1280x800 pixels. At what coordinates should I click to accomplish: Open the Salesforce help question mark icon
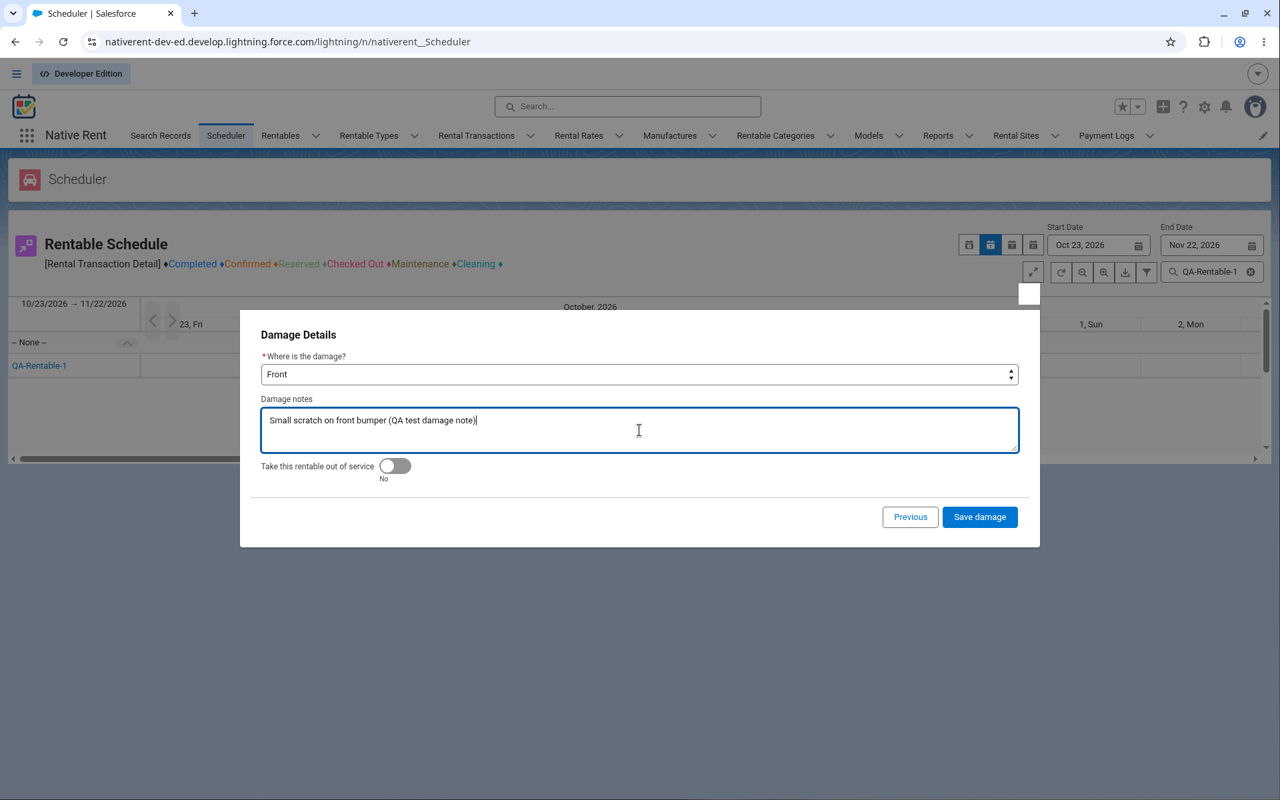click(1183, 107)
